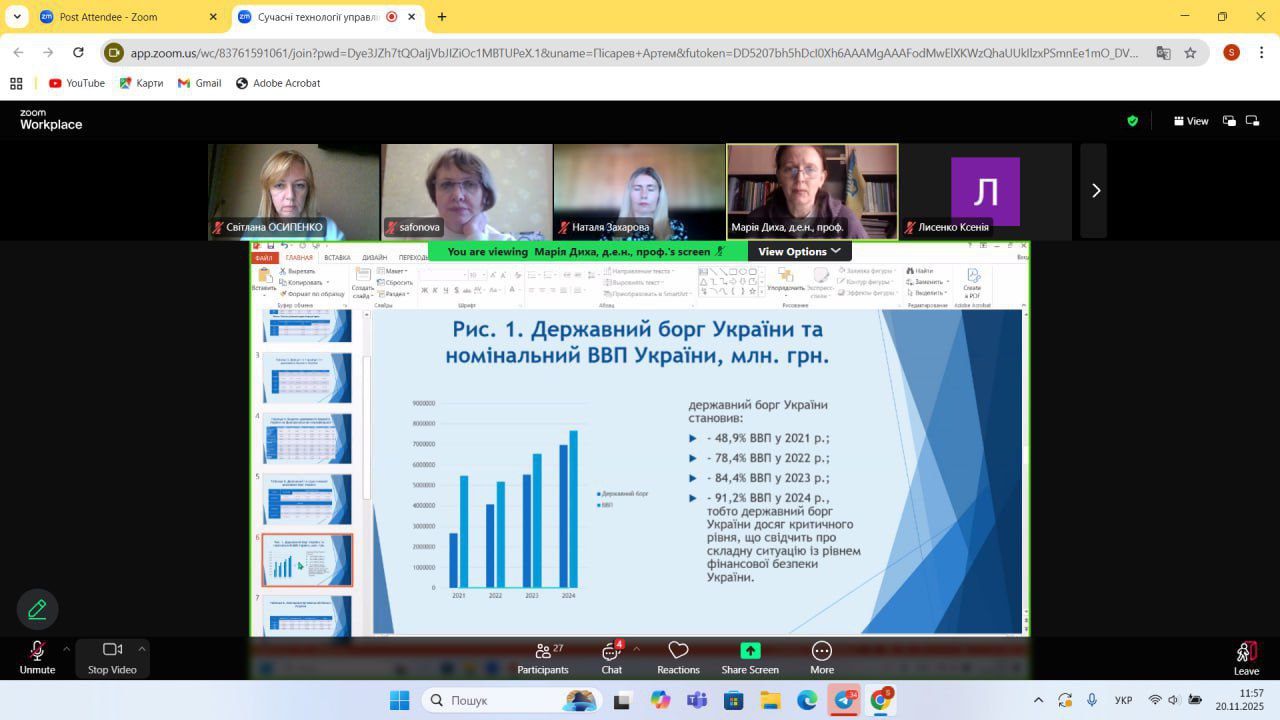Open the Participants panel
Image resolution: width=1280 pixels, height=720 pixels.
click(x=544, y=658)
